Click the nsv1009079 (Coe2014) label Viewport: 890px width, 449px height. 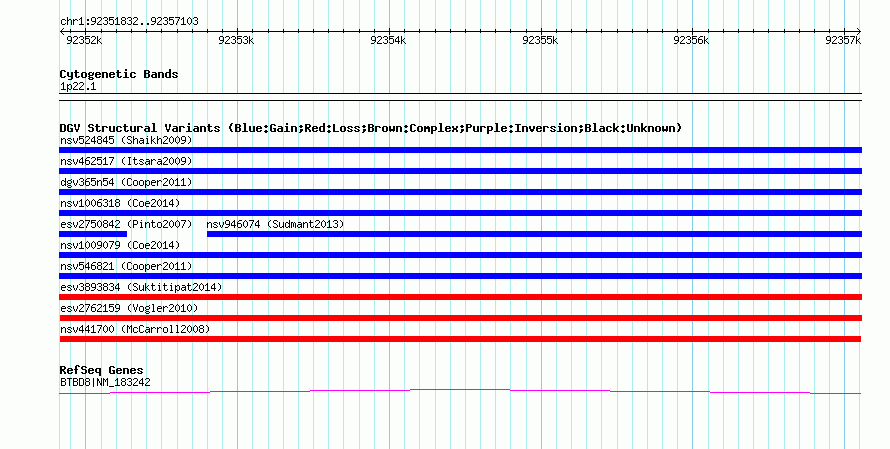pos(120,245)
